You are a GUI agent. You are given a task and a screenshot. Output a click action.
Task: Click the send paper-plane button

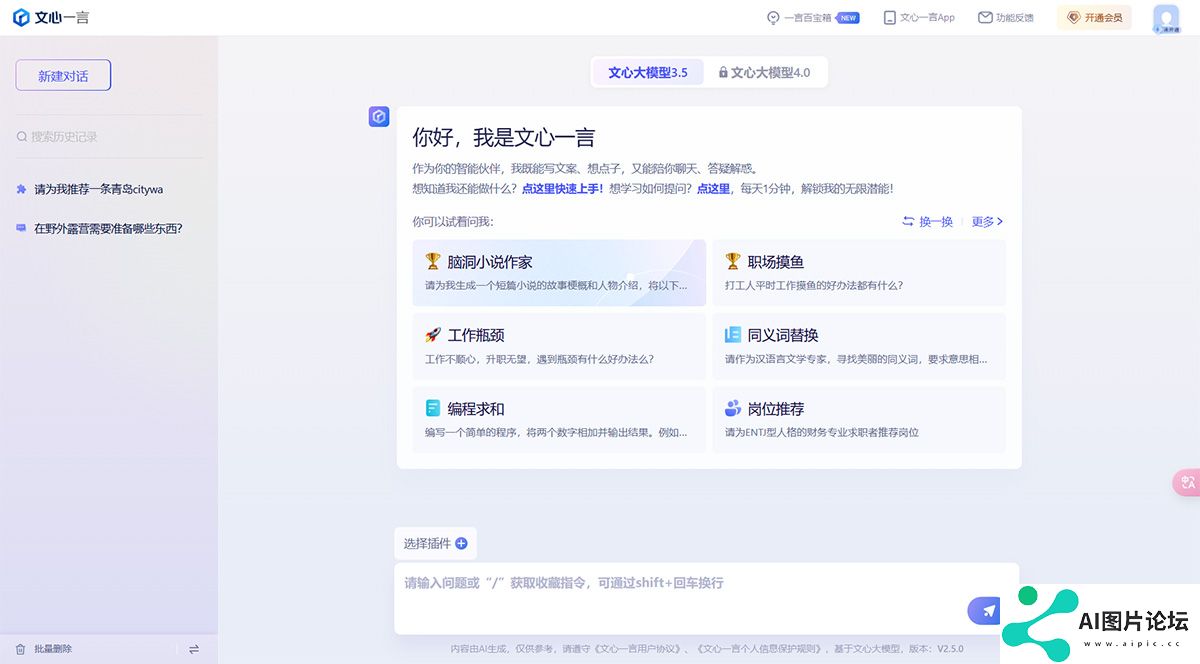pos(987,611)
